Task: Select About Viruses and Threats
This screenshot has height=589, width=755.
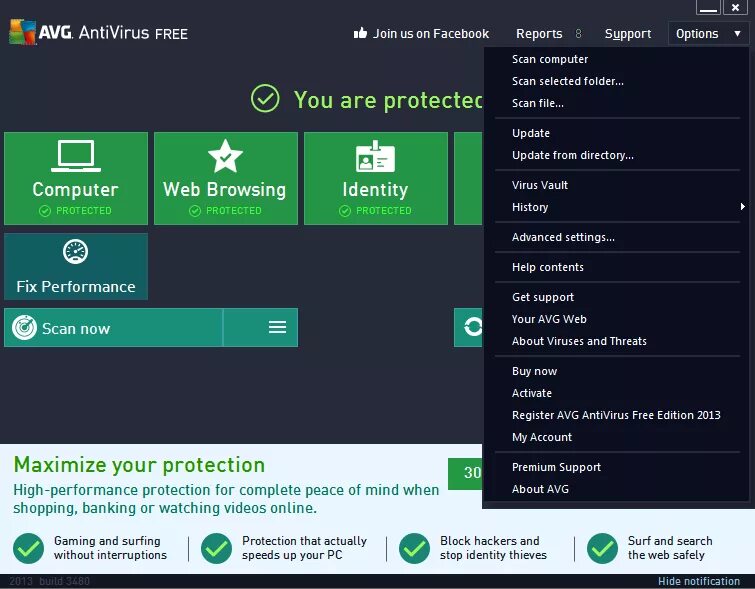Action: click(579, 341)
